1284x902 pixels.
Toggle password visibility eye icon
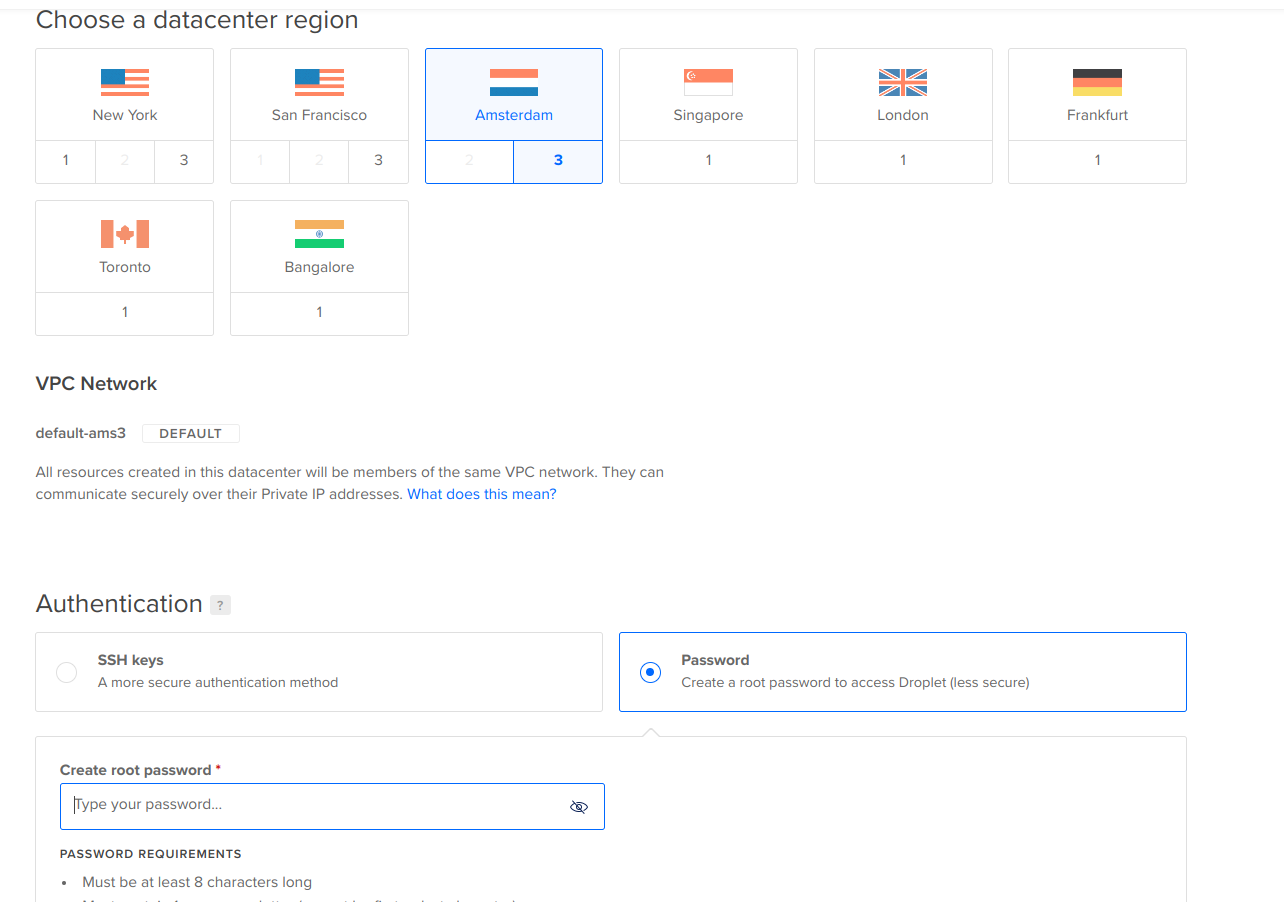(x=579, y=806)
